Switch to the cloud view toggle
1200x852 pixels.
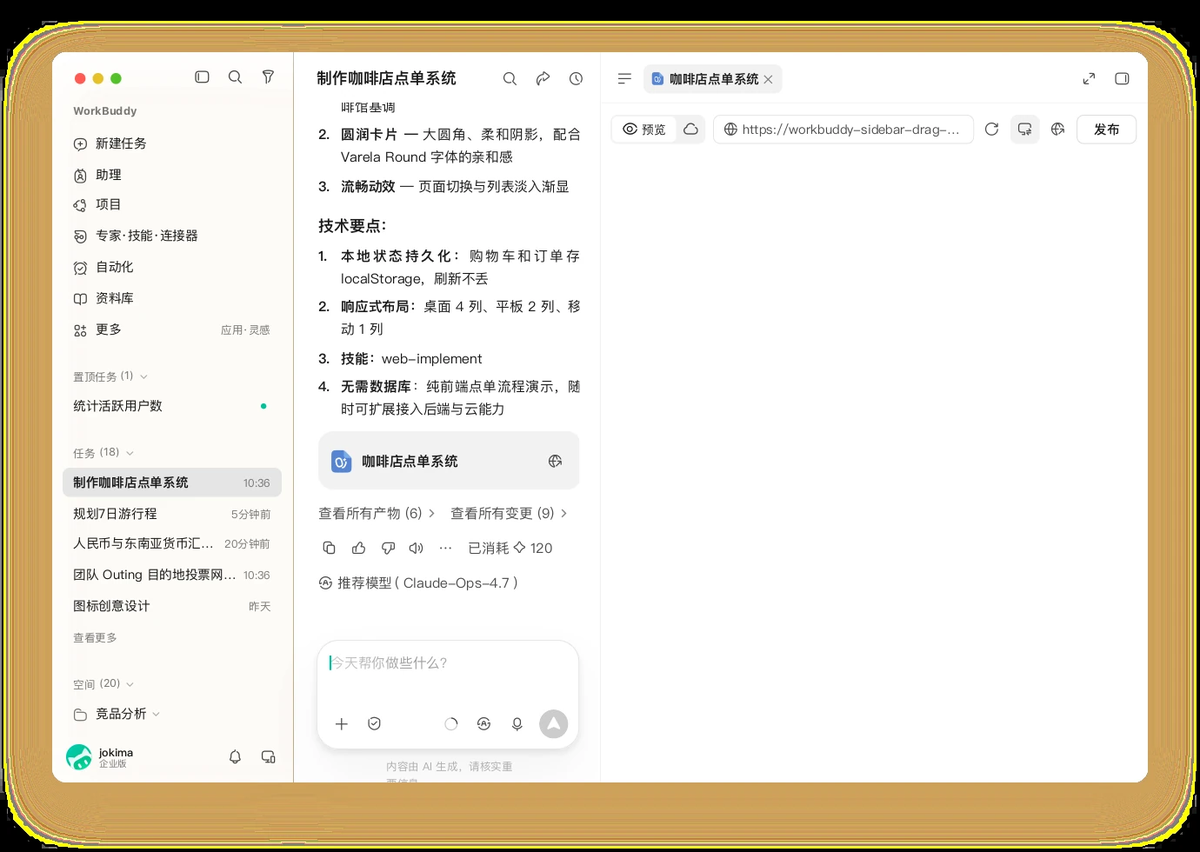(690, 129)
